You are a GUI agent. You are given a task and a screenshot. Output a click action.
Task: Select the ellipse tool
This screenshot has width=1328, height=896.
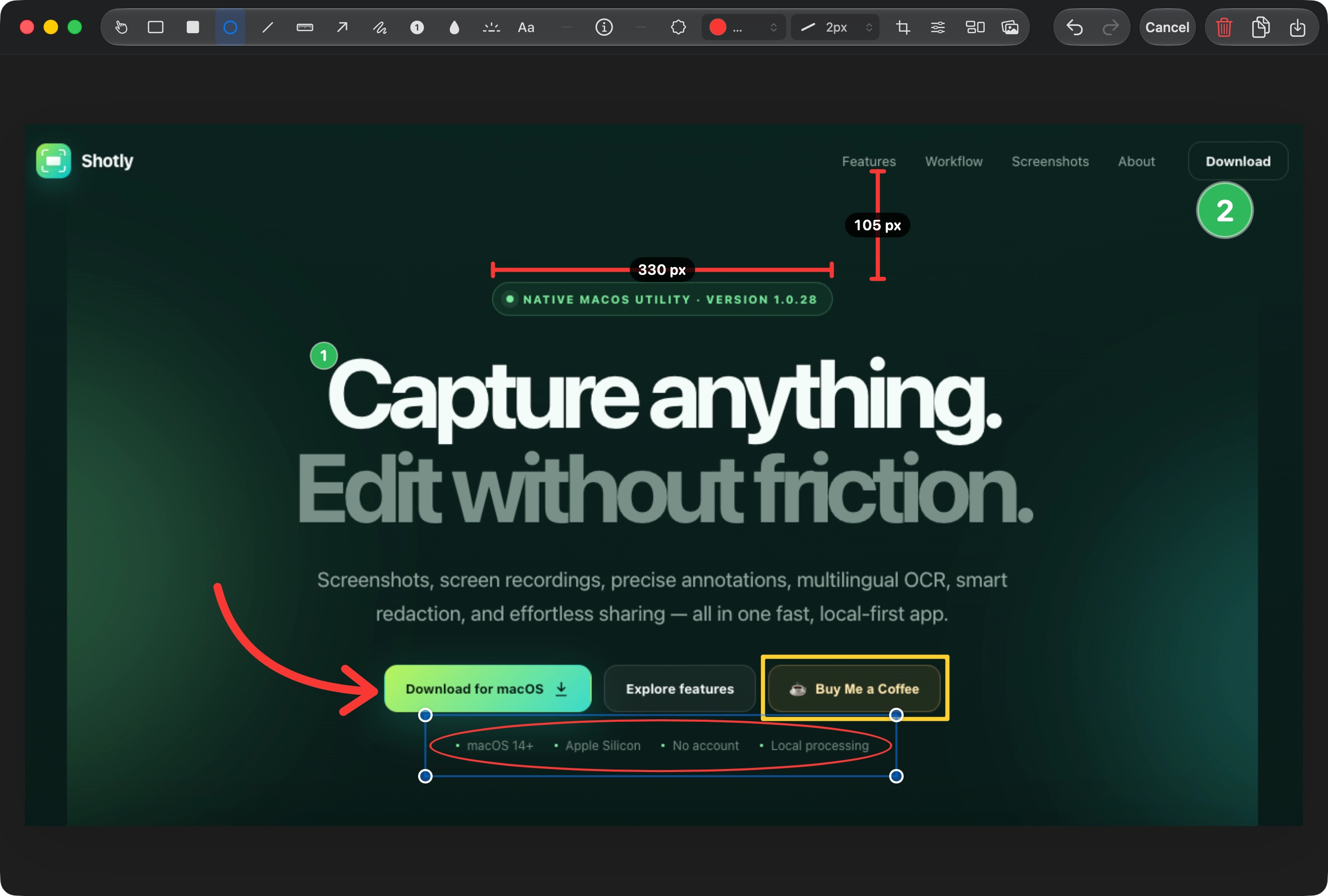tap(230, 27)
